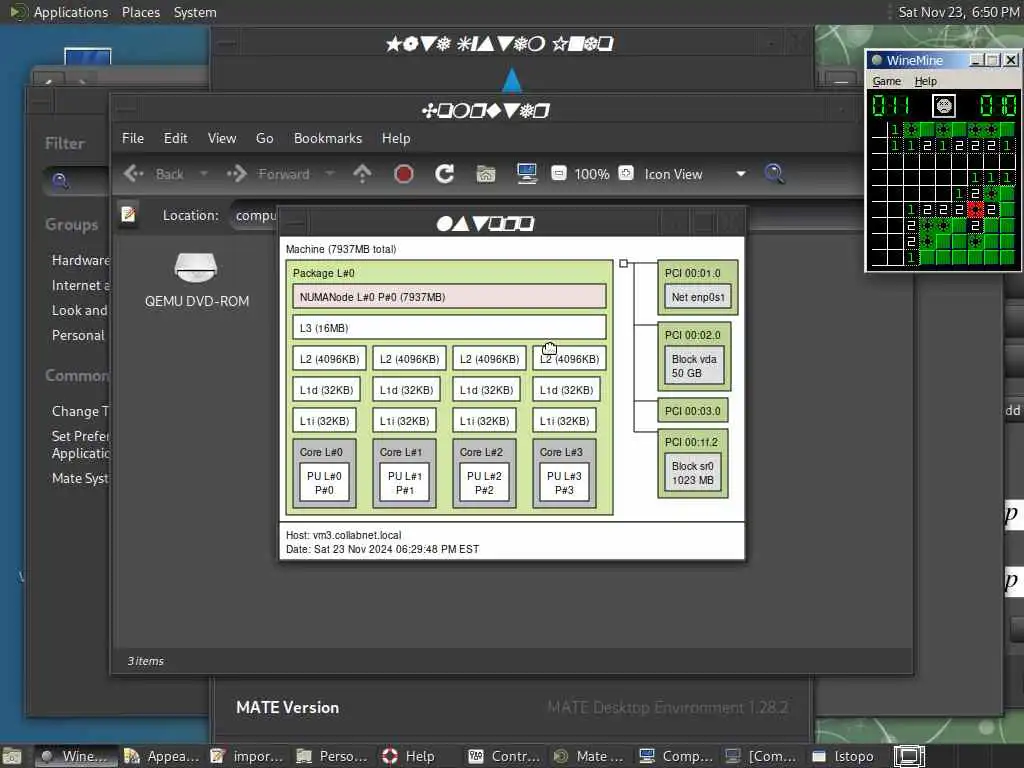The width and height of the screenshot is (1024, 768).
Task: Open the System panel menu
Action: [x=195, y=12]
